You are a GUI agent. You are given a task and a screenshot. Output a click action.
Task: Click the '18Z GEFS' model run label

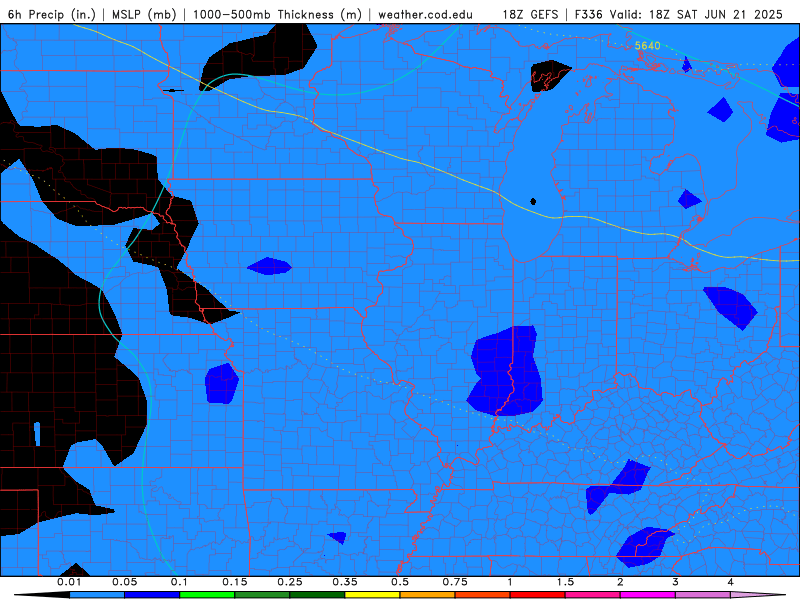(531, 14)
